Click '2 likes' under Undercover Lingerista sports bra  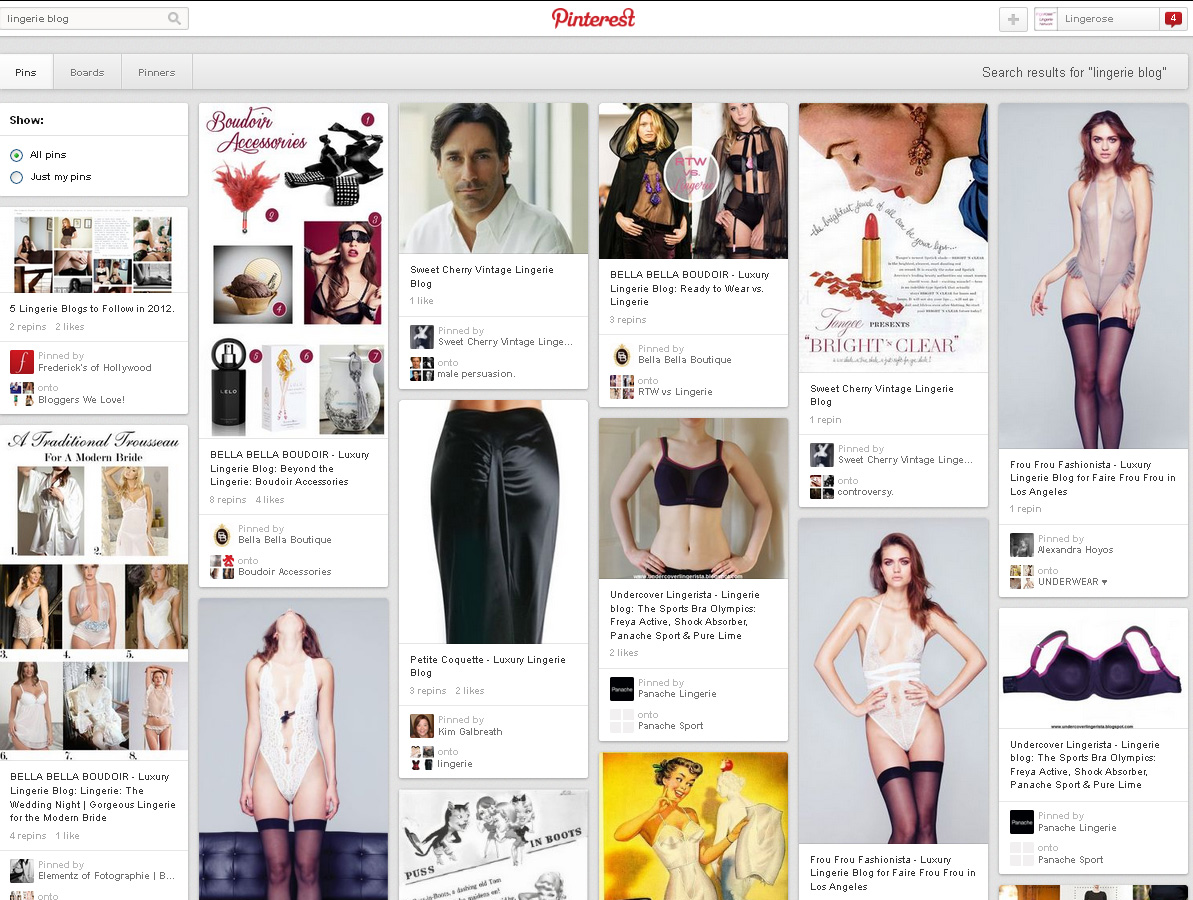[624, 653]
